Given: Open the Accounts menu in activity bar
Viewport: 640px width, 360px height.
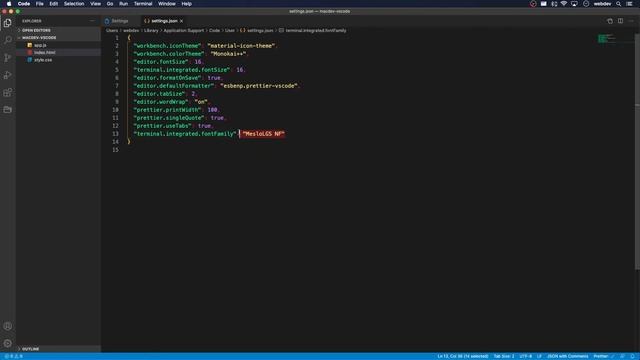Looking at the screenshot, I should [x=7, y=326].
